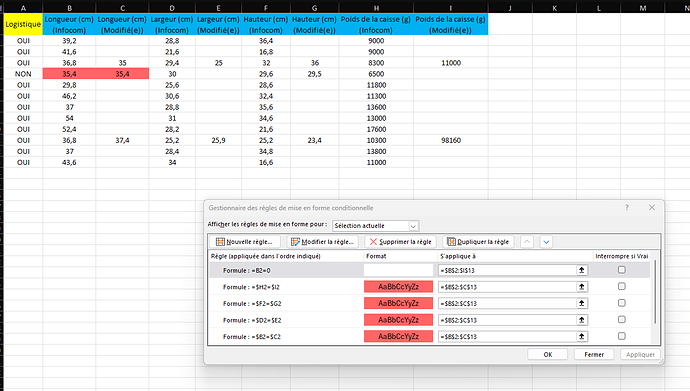
Task: Click cell 46,2 in Longueur column
Action: 69,96
